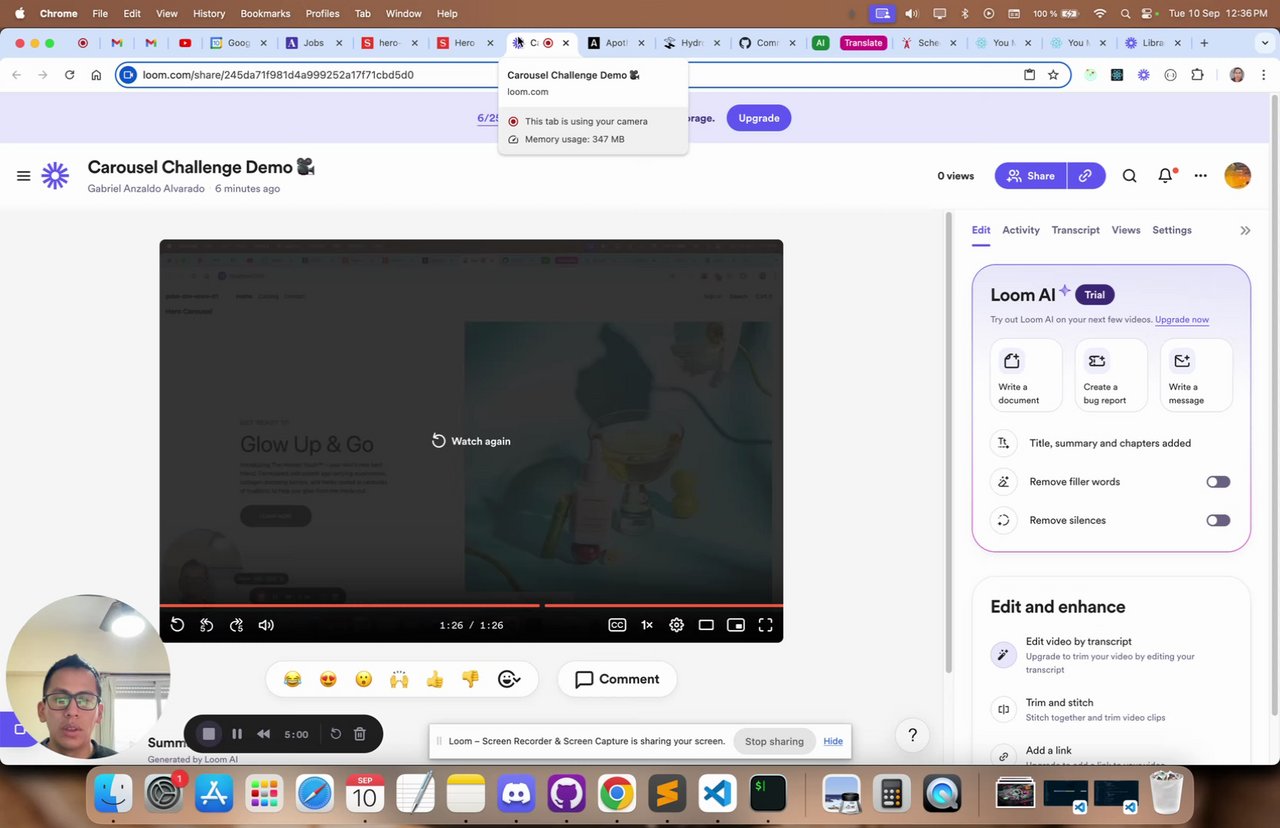The height and width of the screenshot is (828, 1280).
Task: React with the heart-eyes emoji
Action: [328, 679]
